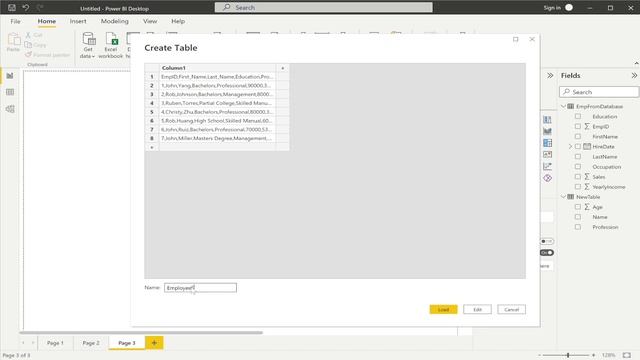Click the Paste icon in Clipboard group
Viewport: 640px width, 360px height.
[x=13, y=39]
